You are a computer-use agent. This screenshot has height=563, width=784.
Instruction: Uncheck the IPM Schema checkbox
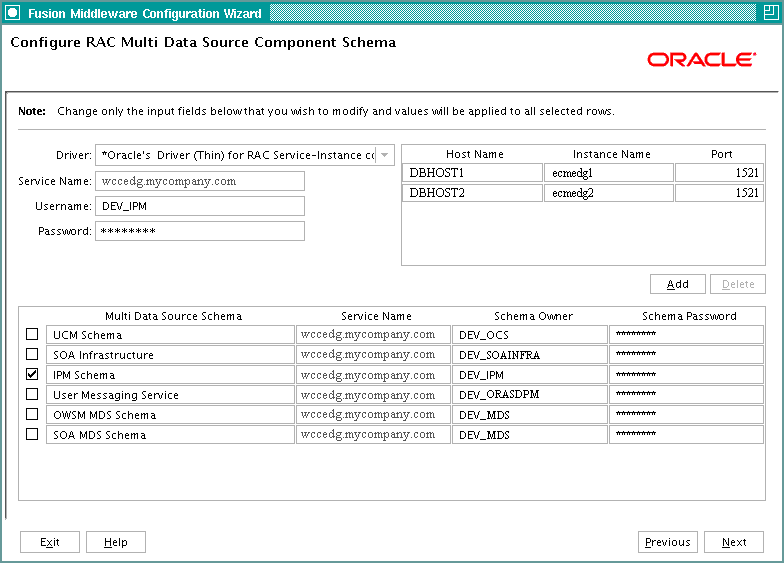point(32,374)
